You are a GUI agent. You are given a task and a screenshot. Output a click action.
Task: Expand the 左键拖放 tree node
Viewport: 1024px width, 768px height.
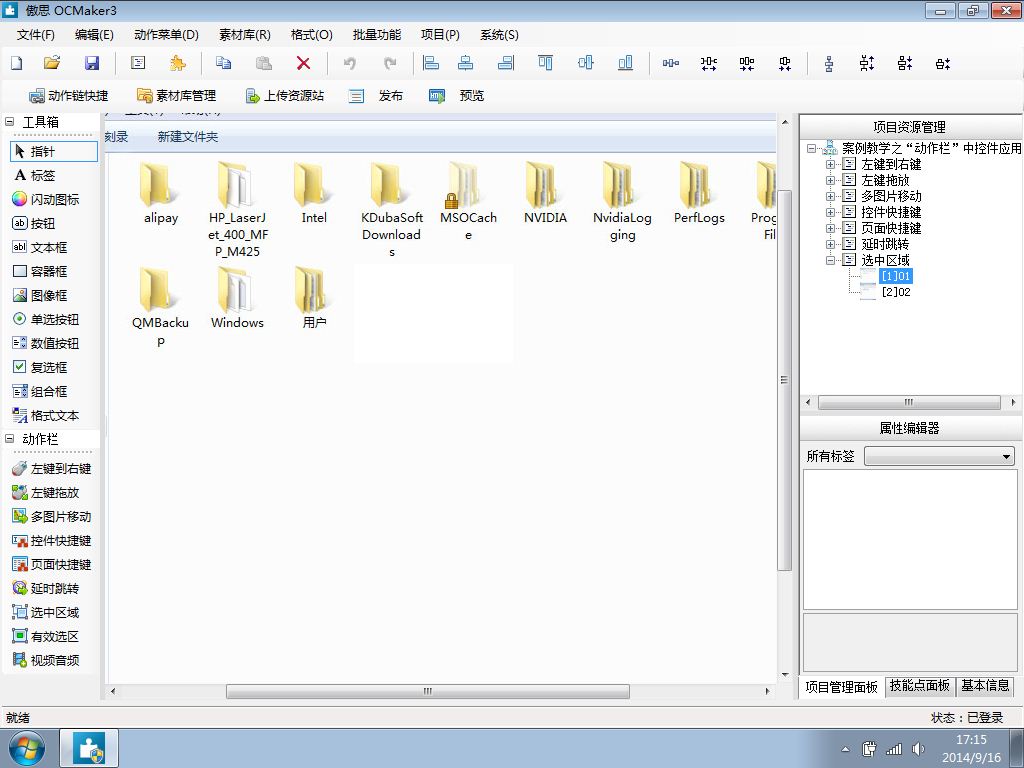click(831, 180)
